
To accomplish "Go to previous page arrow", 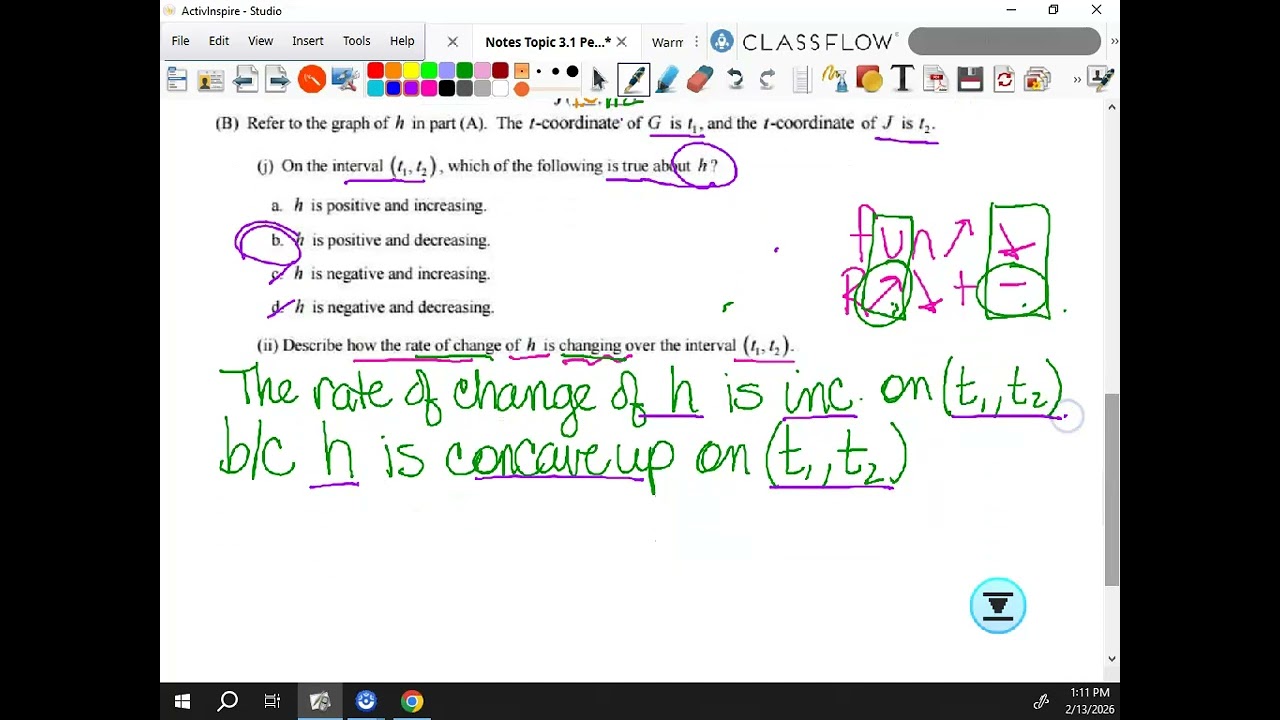I will pyautogui.click(x=245, y=79).
